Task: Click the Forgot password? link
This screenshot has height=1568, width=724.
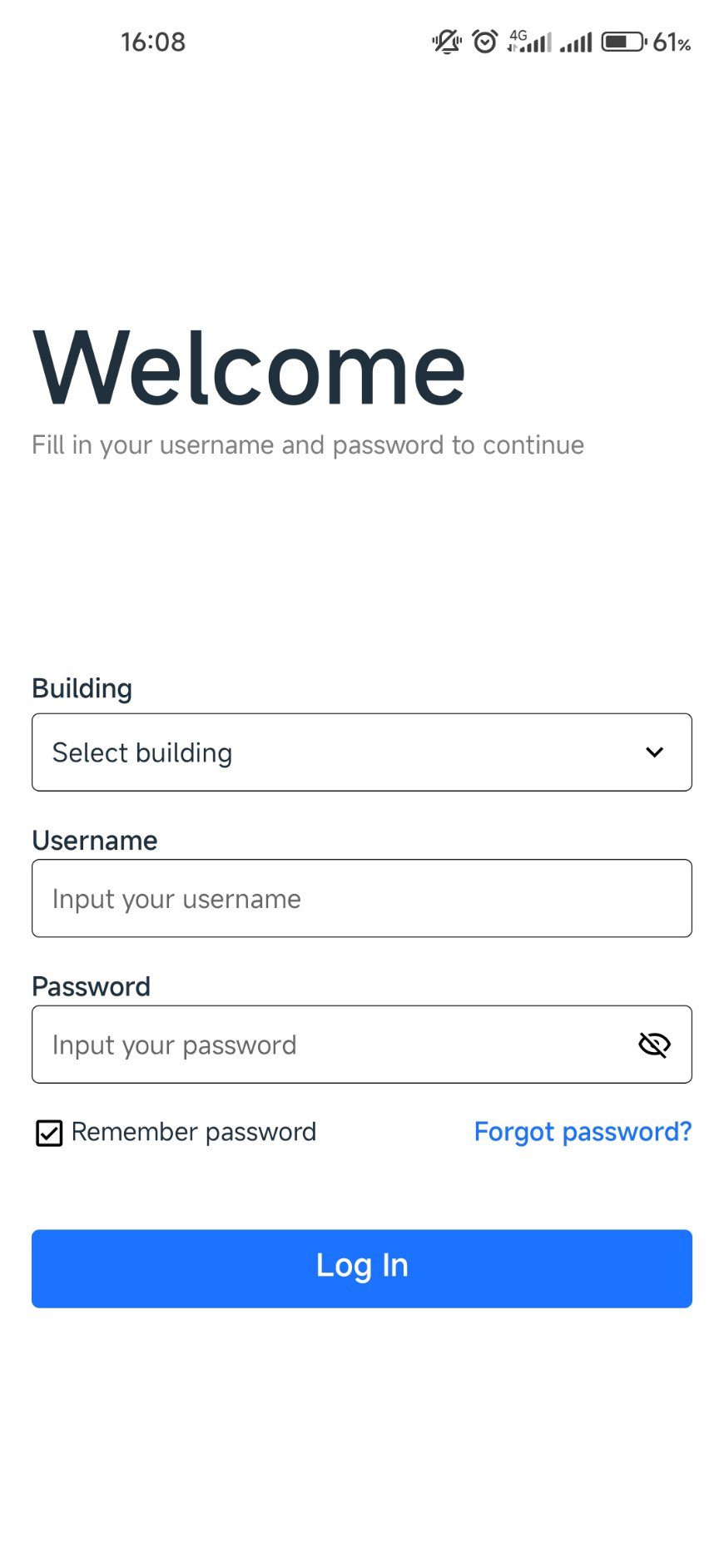Action: tap(583, 1132)
